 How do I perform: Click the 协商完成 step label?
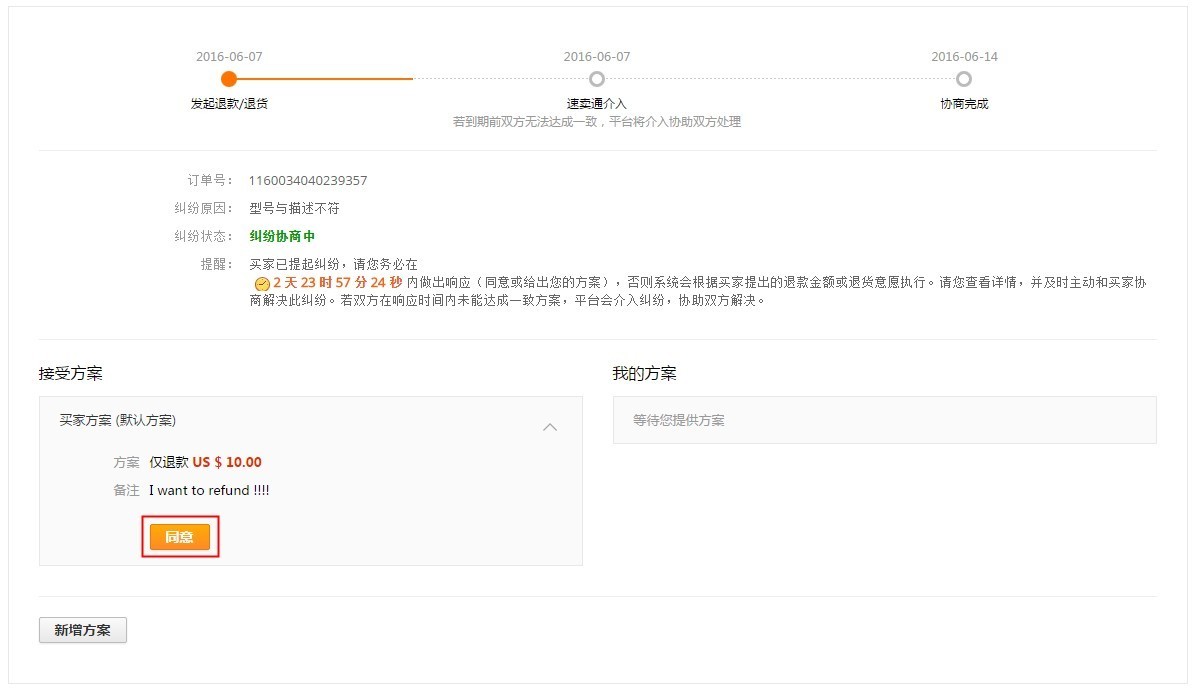pyautogui.click(x=964, y=103)
